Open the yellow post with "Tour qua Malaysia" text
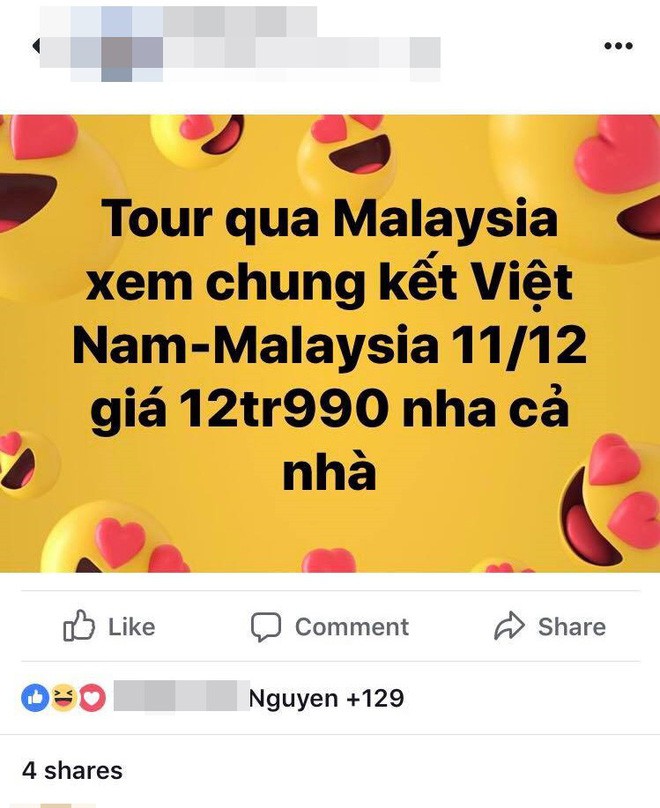The width and height of the screenshot is (660, 808). [330, 343]
